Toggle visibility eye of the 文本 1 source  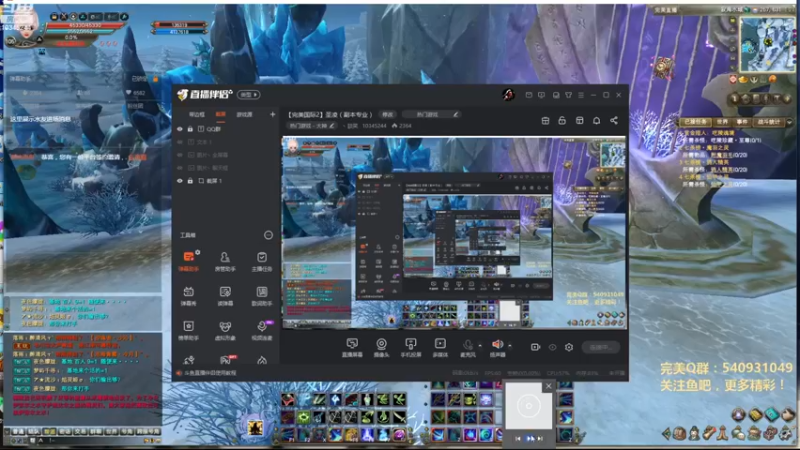[180, 142]
